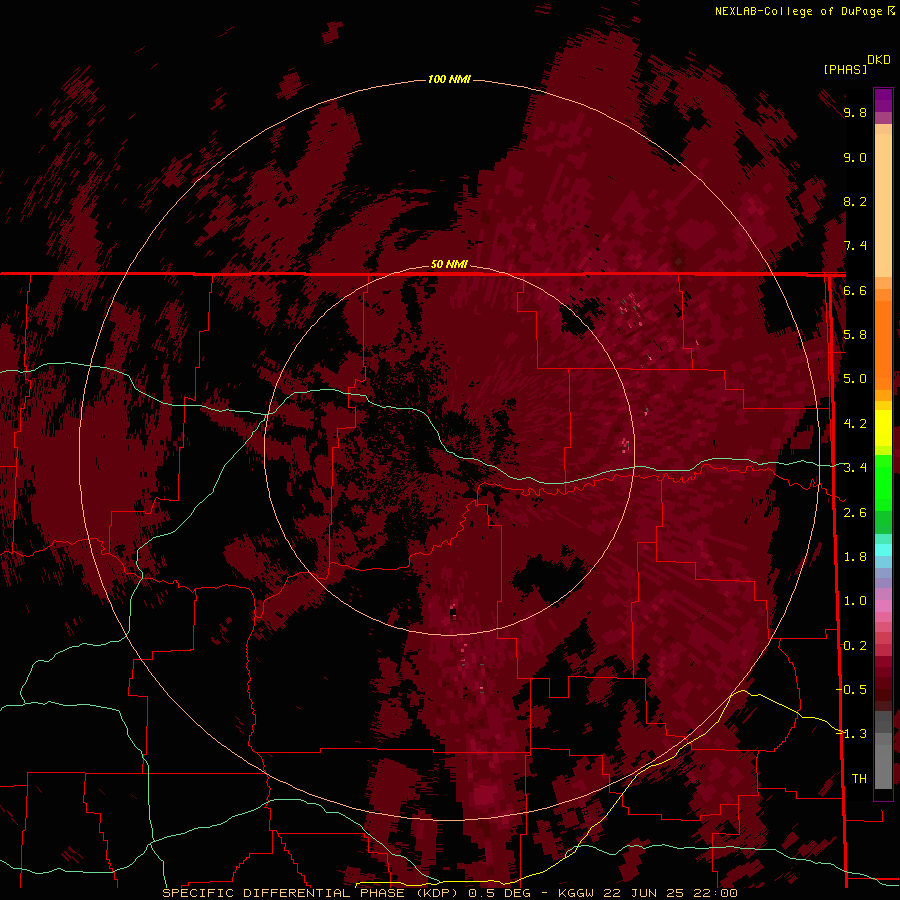Click the 9.8 value on the color scale
Viewport: 900px width, 900px height.
855,112
